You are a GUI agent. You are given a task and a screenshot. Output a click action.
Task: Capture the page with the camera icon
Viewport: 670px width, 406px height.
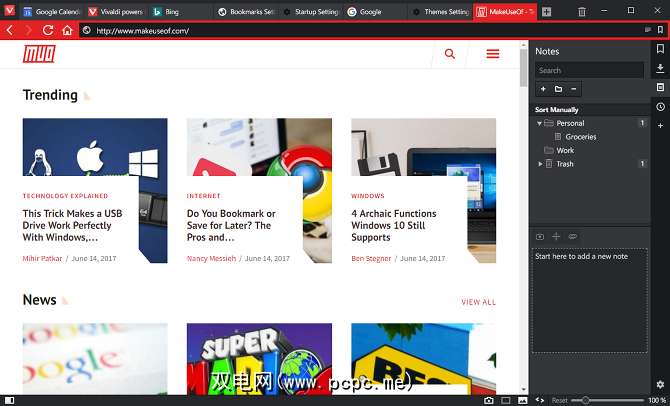[488, 400]
